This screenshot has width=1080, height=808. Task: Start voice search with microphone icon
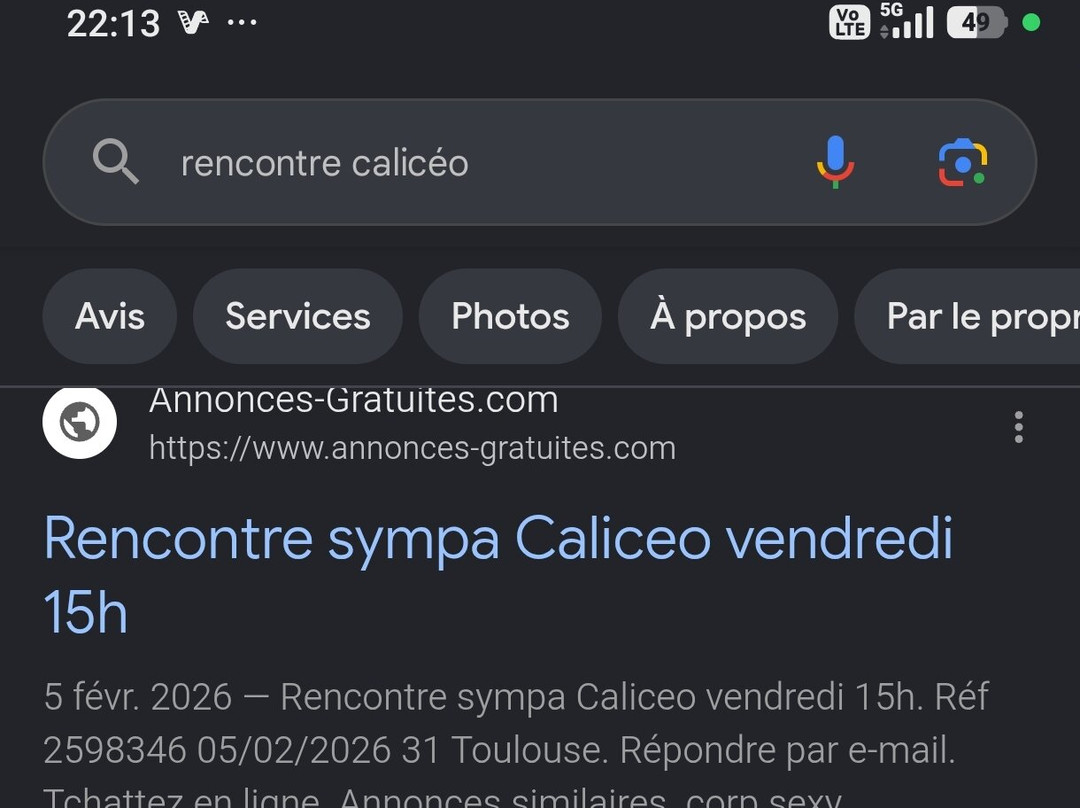(835, 162)
